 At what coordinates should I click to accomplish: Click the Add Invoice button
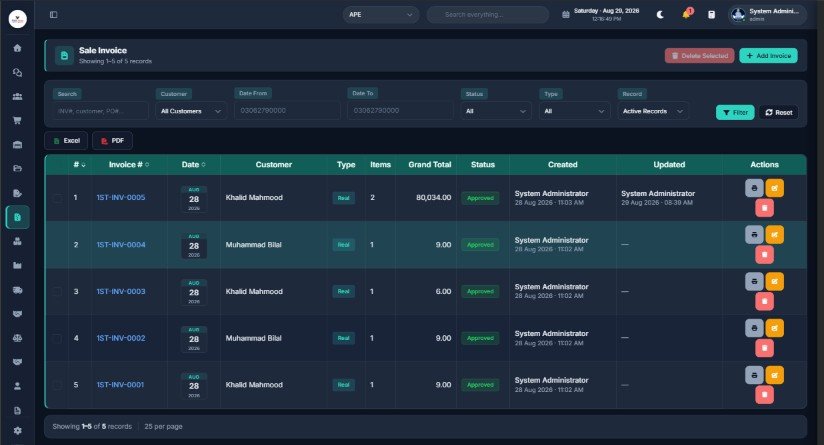pyautogui.click(x=768, y=56)
